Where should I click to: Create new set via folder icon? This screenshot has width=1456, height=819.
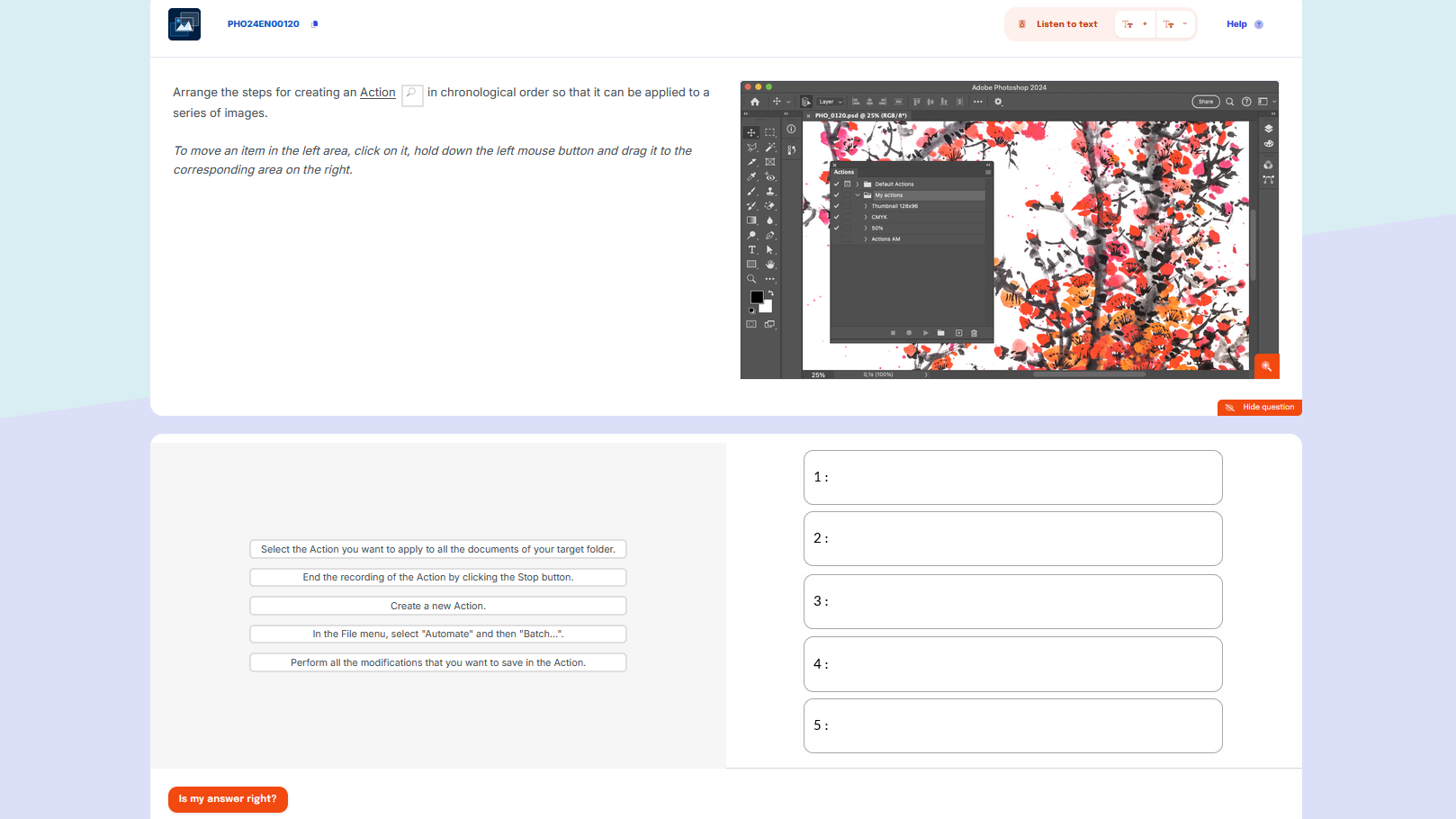pyautogui.click(x=941, y=333)
